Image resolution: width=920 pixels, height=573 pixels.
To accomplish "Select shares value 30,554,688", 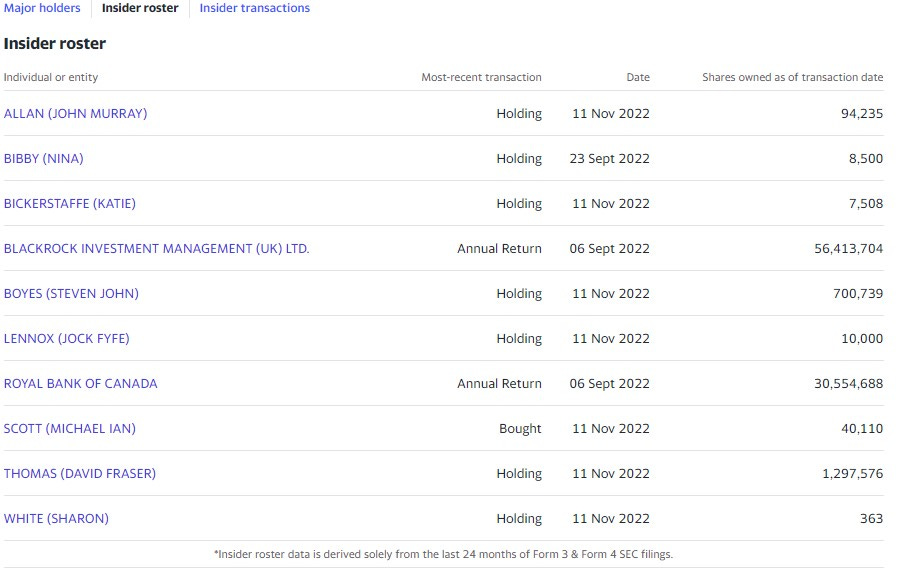I will (x=848, y=384).
